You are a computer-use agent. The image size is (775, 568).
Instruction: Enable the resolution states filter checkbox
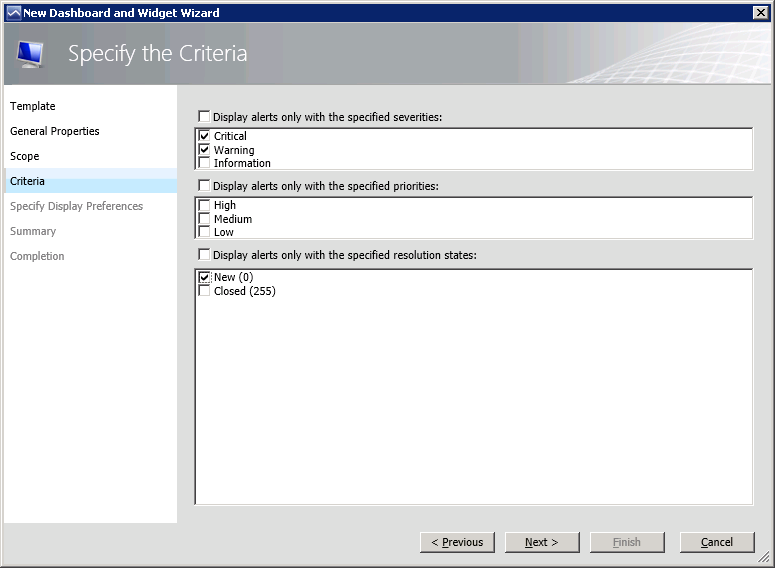(205, 255)
